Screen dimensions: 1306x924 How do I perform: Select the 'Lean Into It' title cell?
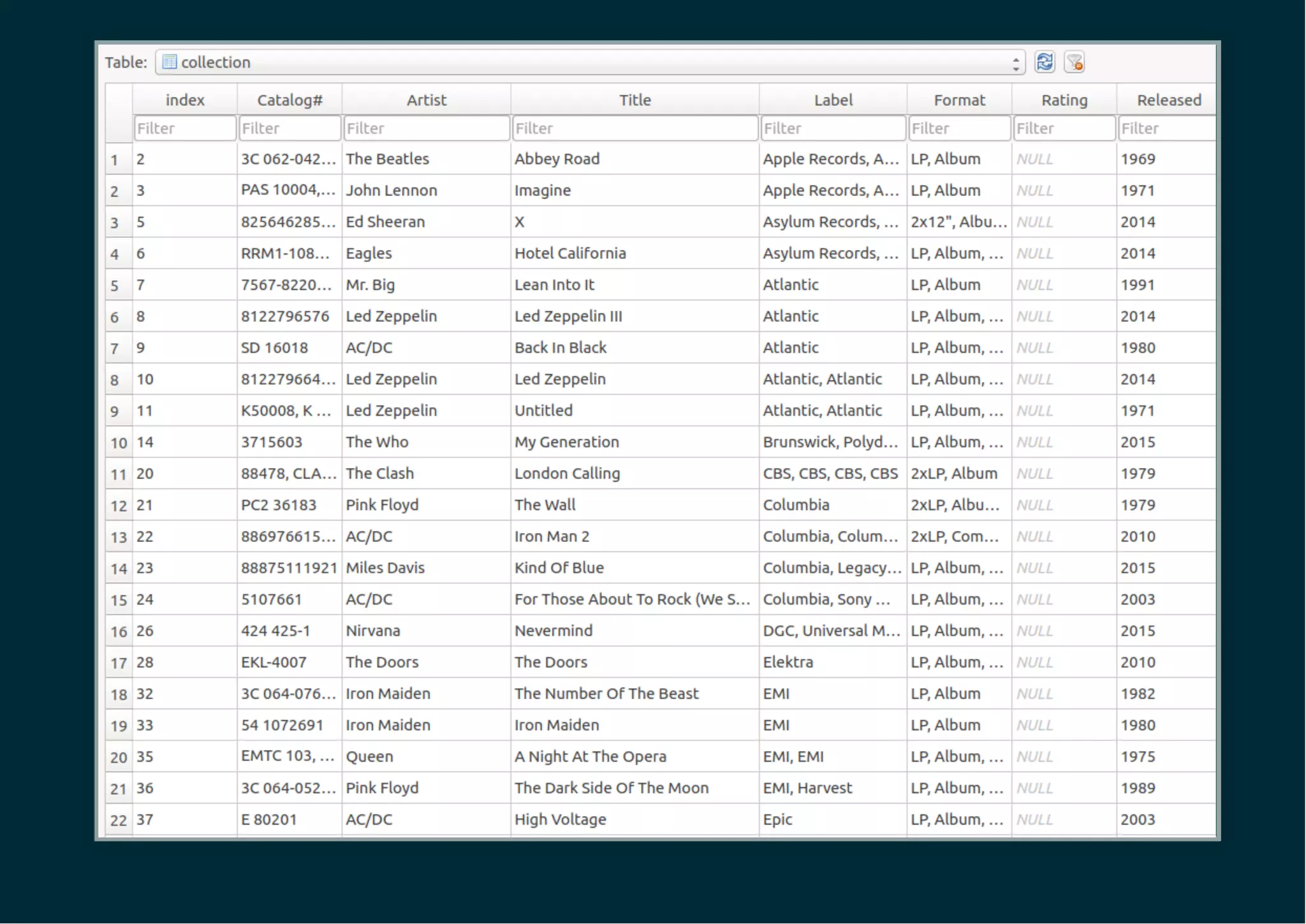coord(635,284)
